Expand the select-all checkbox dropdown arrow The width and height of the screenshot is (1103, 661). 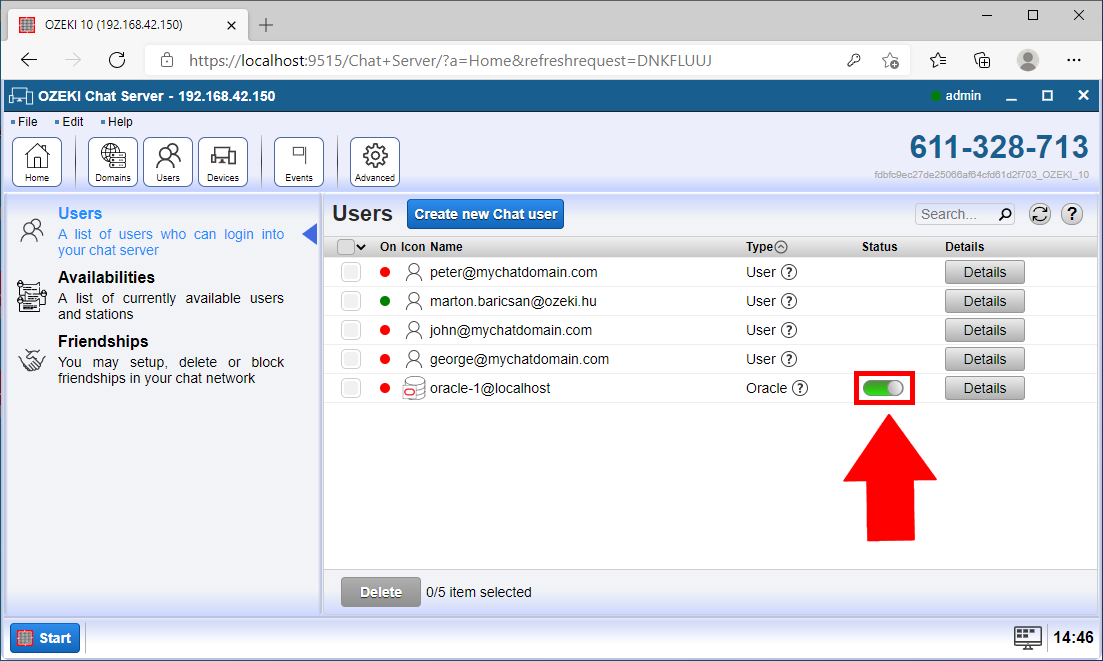(x=363, y=246)
